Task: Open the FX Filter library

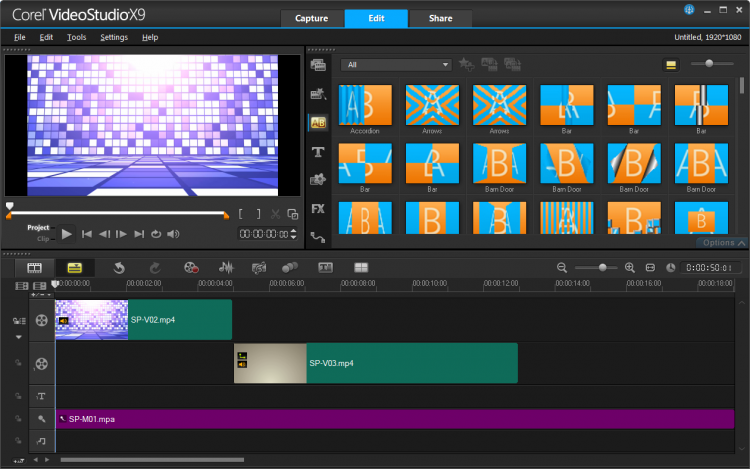Action: (319, 209)
